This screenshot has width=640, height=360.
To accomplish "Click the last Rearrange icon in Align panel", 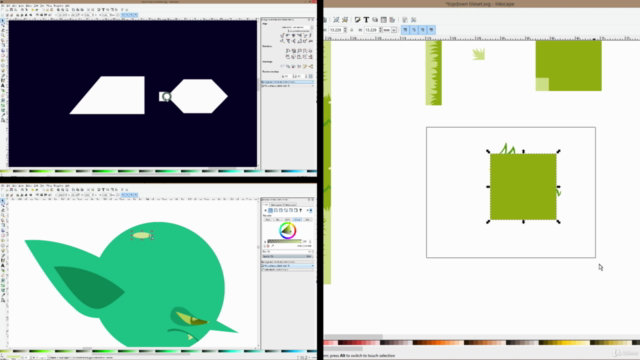I will 311,66.
